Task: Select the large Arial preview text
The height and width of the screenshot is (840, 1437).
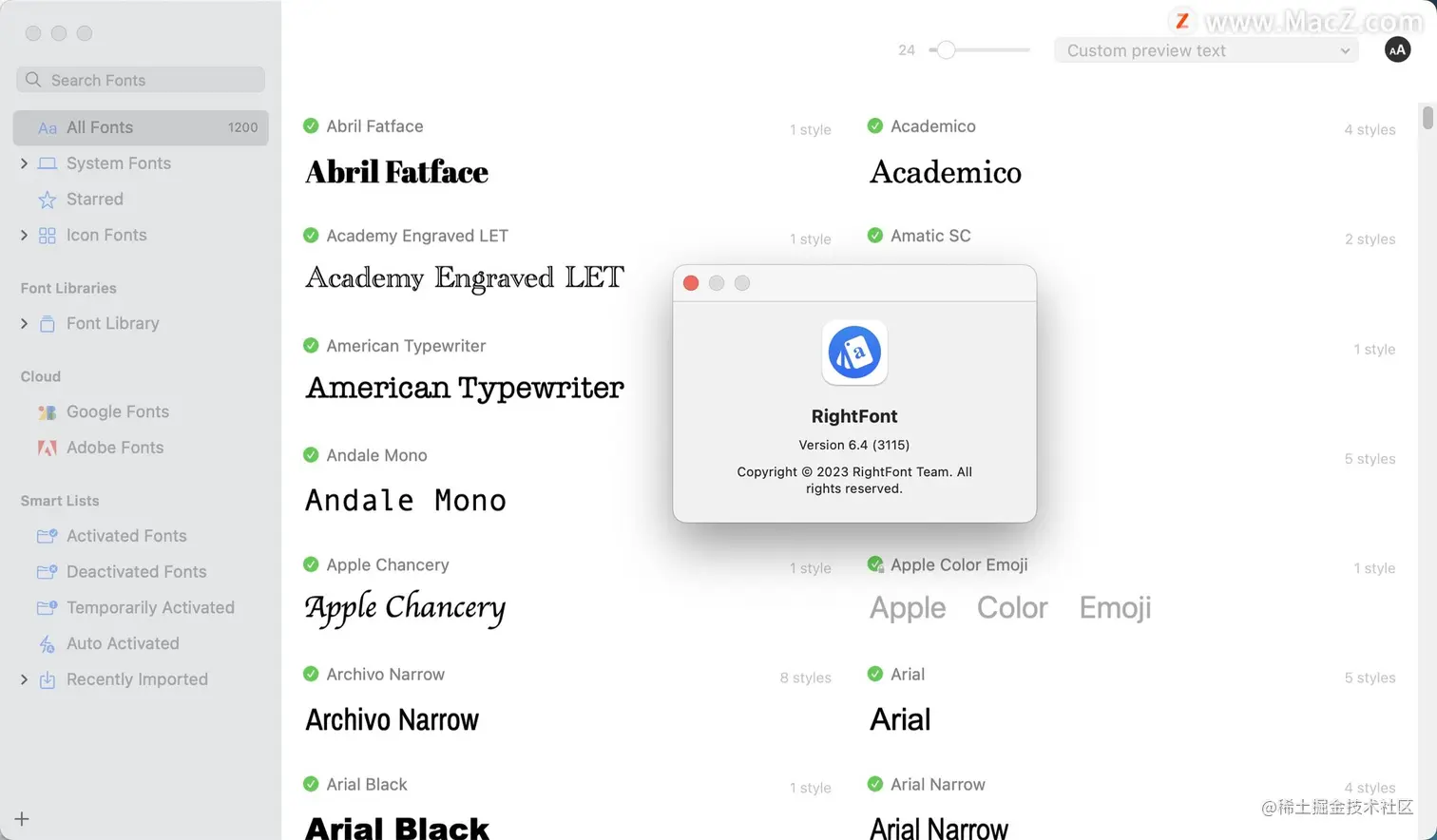Action: click(x=900, y=719)
